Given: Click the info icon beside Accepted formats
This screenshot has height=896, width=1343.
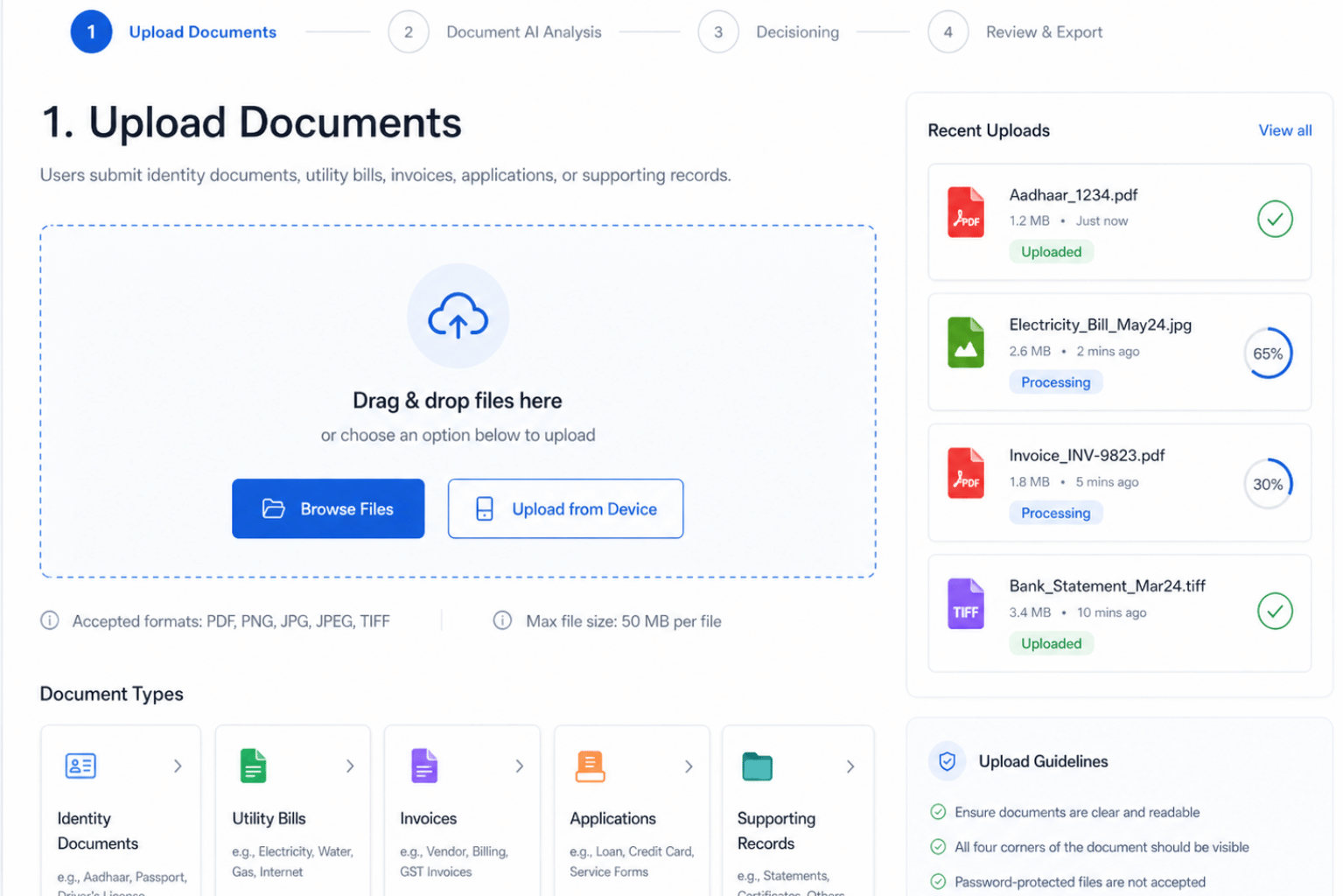Looking at the screenshot, I should 50,620.
